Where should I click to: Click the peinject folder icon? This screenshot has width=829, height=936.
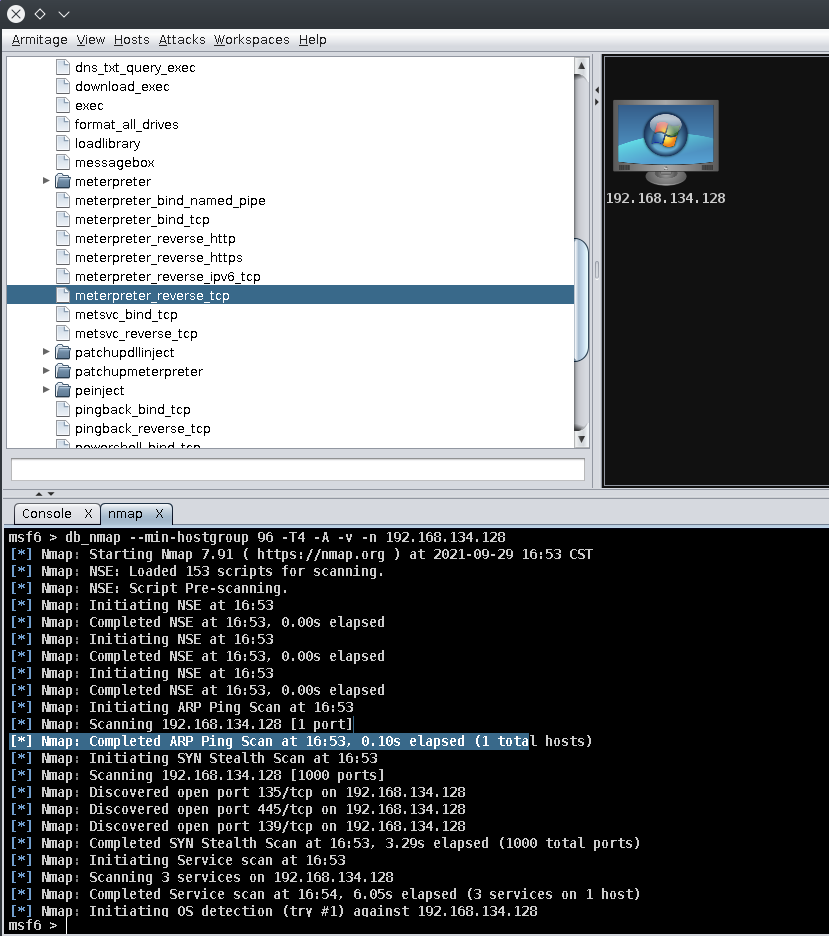[63, 390]
